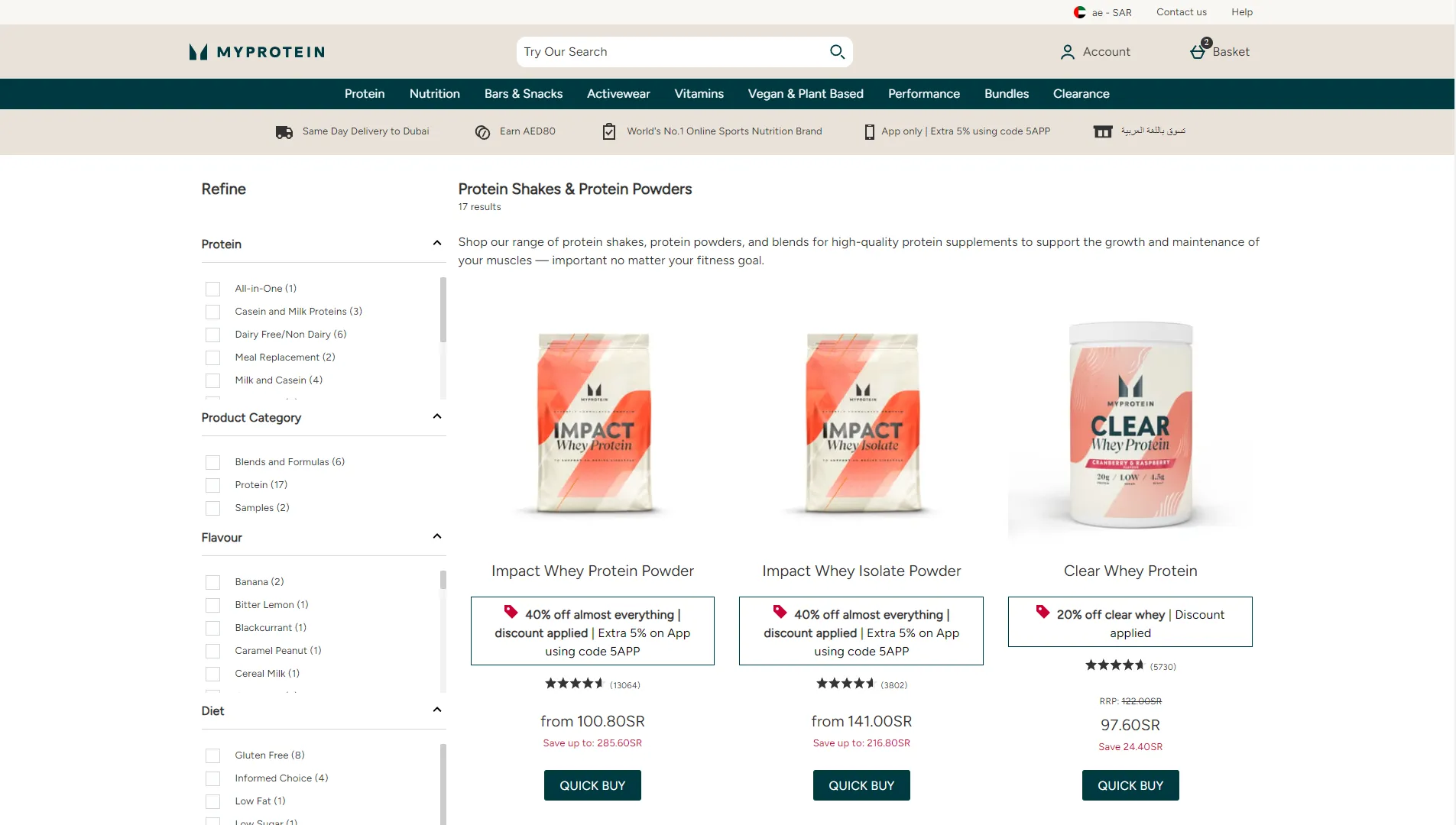Click the UAE flag icon
Image resolution: width=1456 pixels, height=825 pixels.
1080,12
